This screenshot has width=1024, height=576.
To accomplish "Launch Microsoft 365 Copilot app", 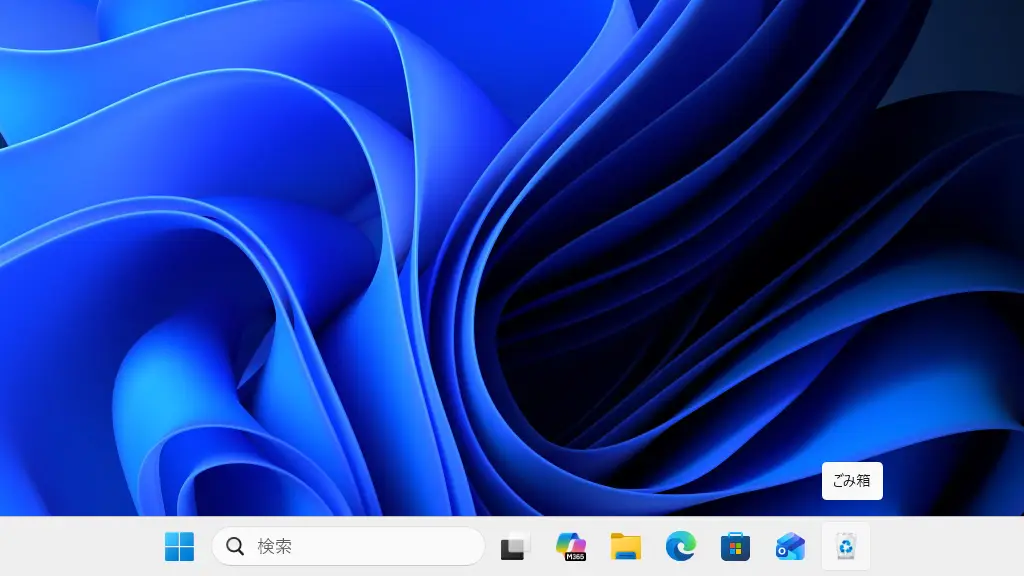I will click(570, 545).
